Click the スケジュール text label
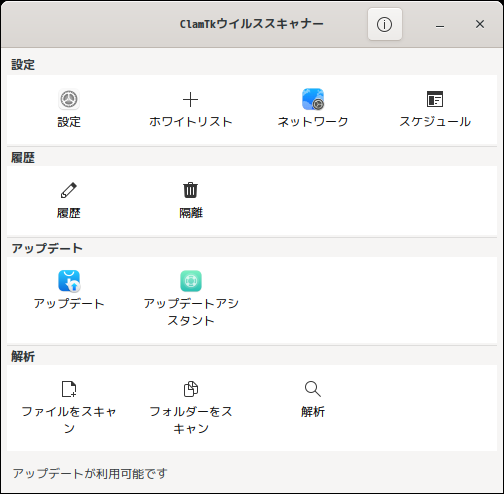This screenshot has height=494, width=504. tap(435, 122)
